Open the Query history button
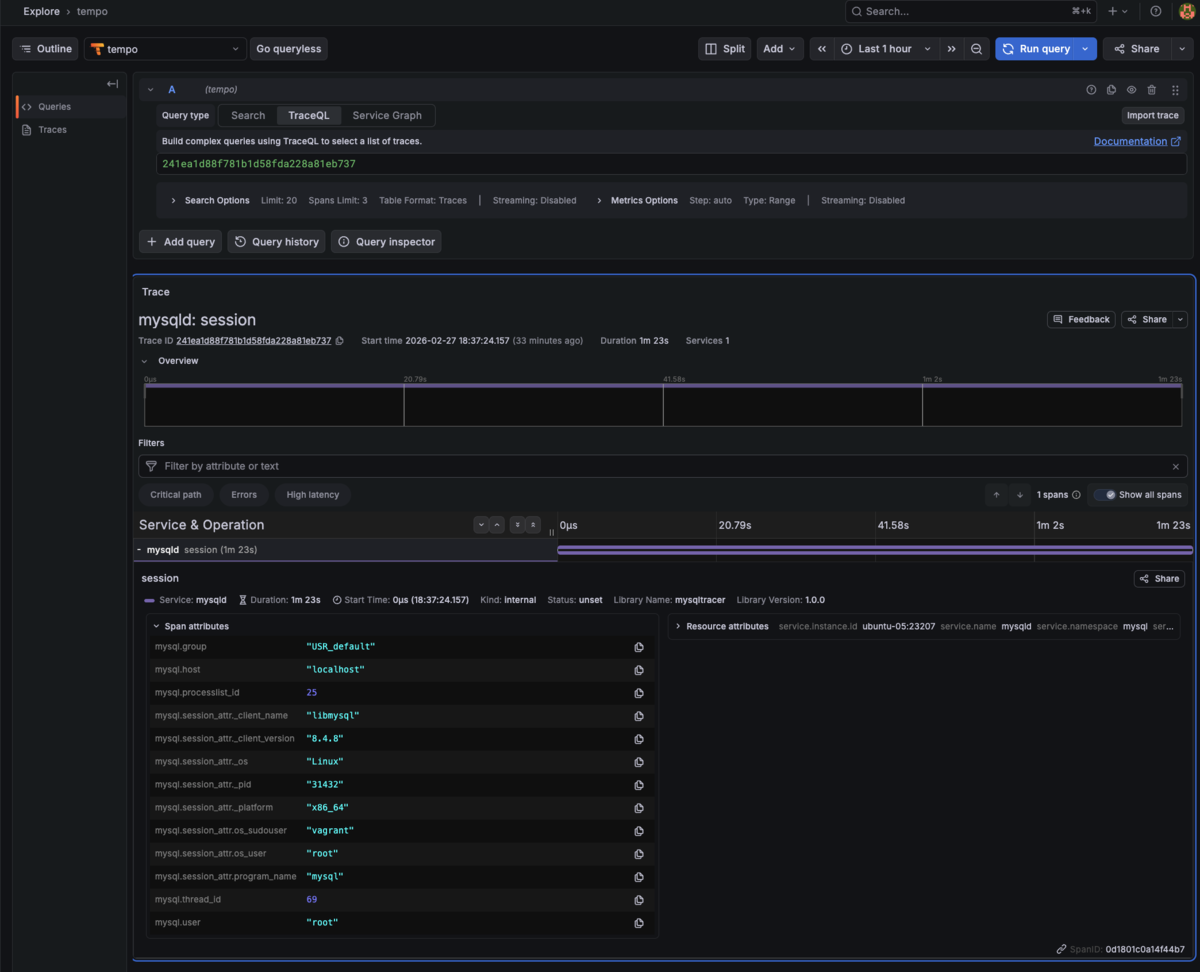 pyautogui.click(x=277, y=242)
